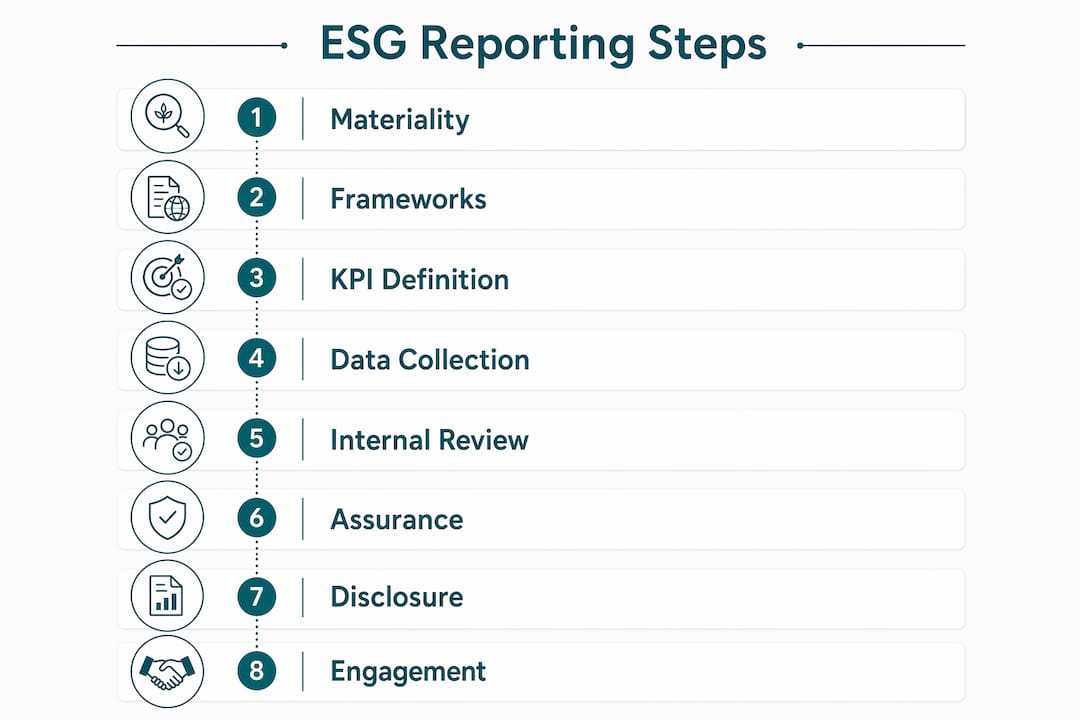Select step number 7 circle

(x=257, y=597)
